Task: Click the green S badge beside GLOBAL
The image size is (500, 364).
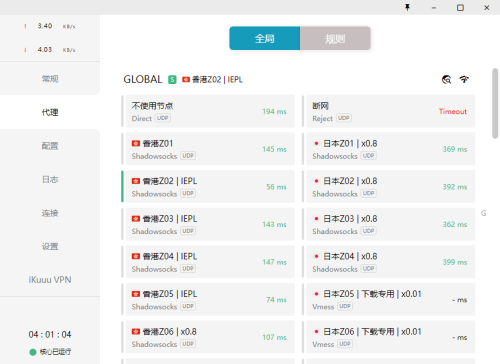Action: [x=172, y=79]
